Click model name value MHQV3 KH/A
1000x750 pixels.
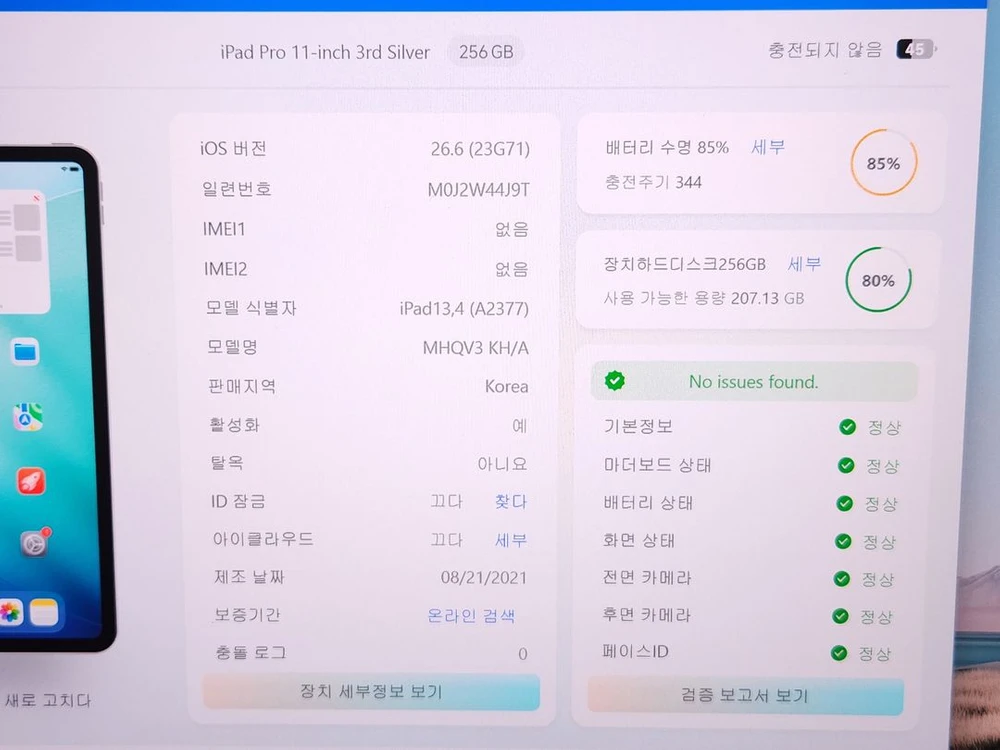pyautogui.click(x=476, y=348)
